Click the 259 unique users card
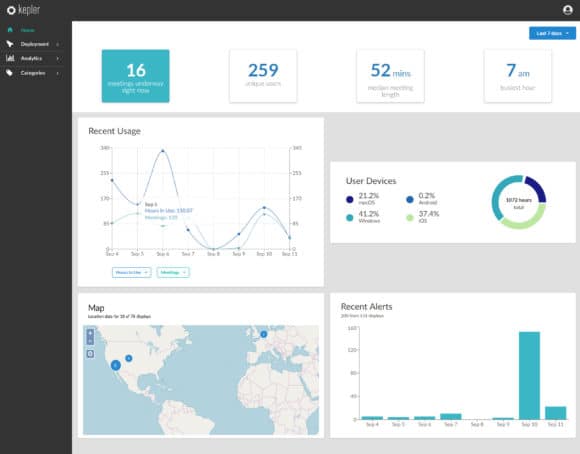The width and height of the screenshot is (580, 454). (263, 76)
